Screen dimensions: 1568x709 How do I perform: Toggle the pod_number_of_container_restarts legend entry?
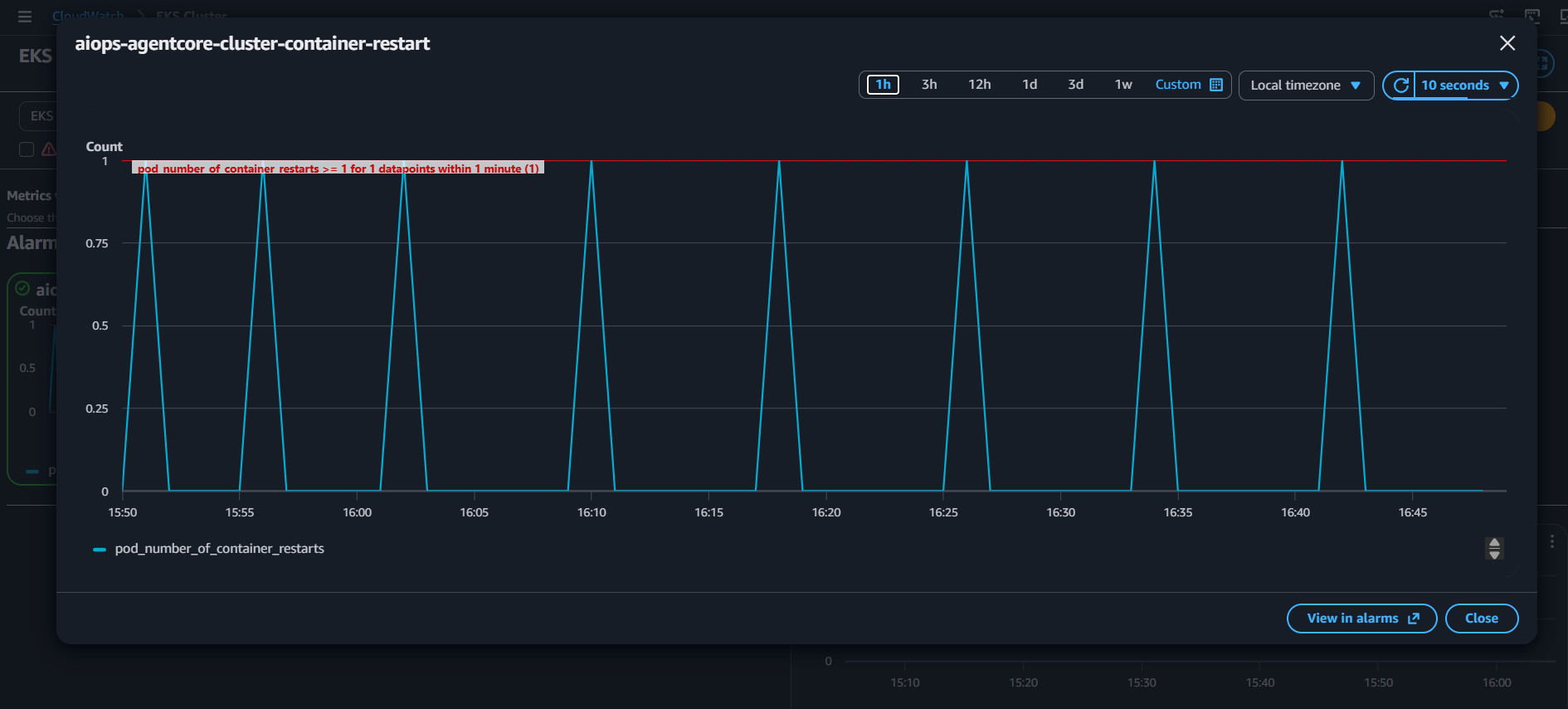(209, 549)
